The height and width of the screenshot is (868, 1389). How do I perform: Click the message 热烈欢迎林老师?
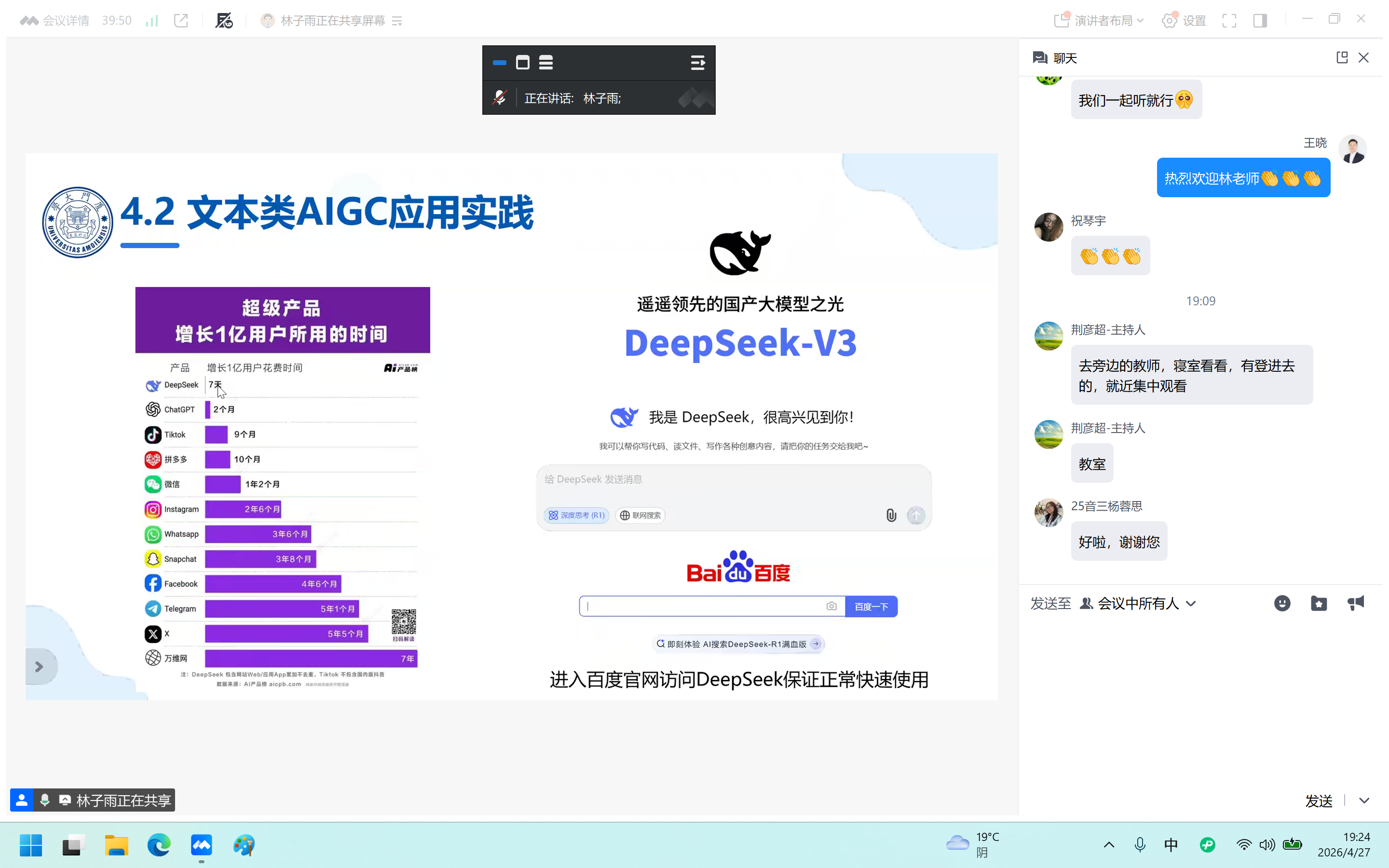tap(1243, 178)
